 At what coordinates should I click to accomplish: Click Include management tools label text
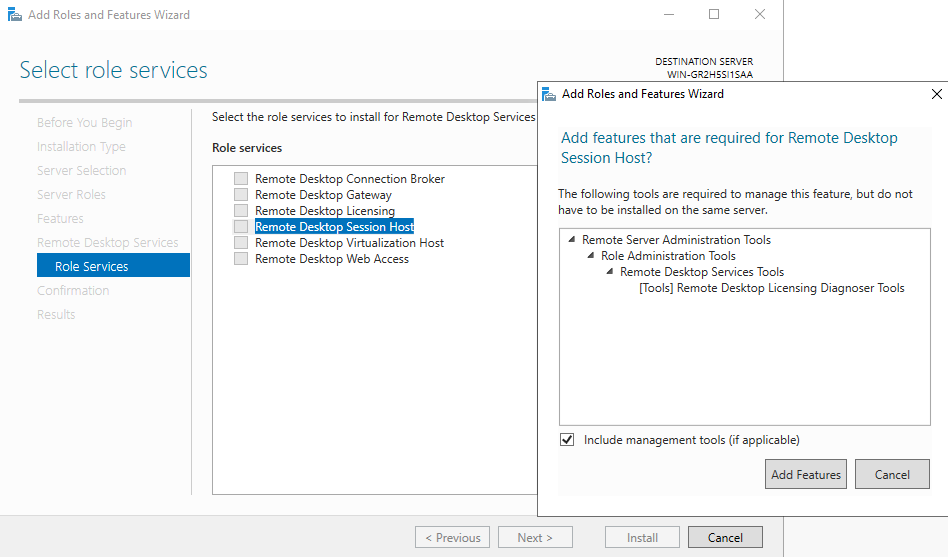click(692, 440)
